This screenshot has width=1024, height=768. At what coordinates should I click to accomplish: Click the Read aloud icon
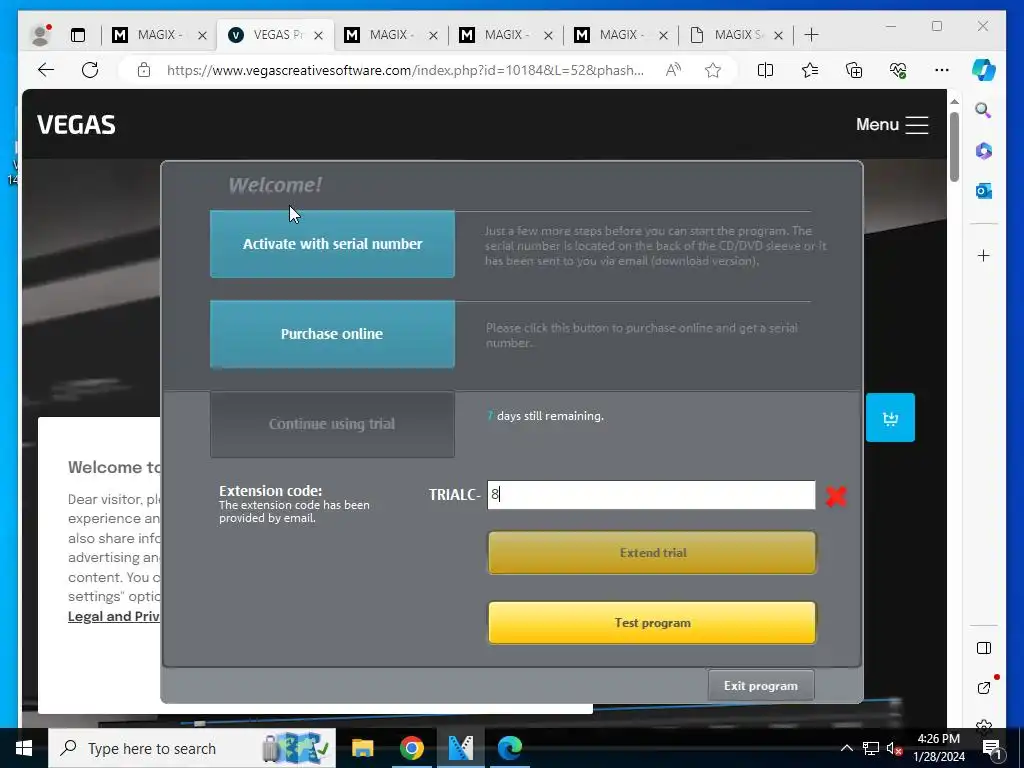pyautogui.click(x=673, y=70)
